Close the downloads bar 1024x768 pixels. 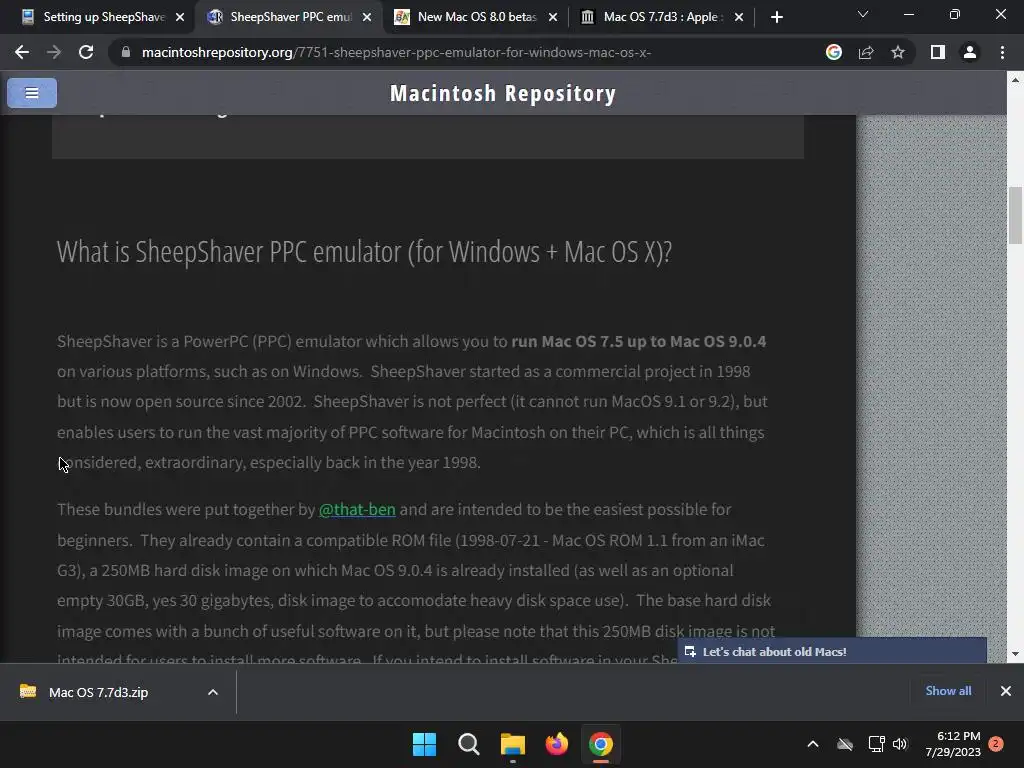pos(1006,691)
